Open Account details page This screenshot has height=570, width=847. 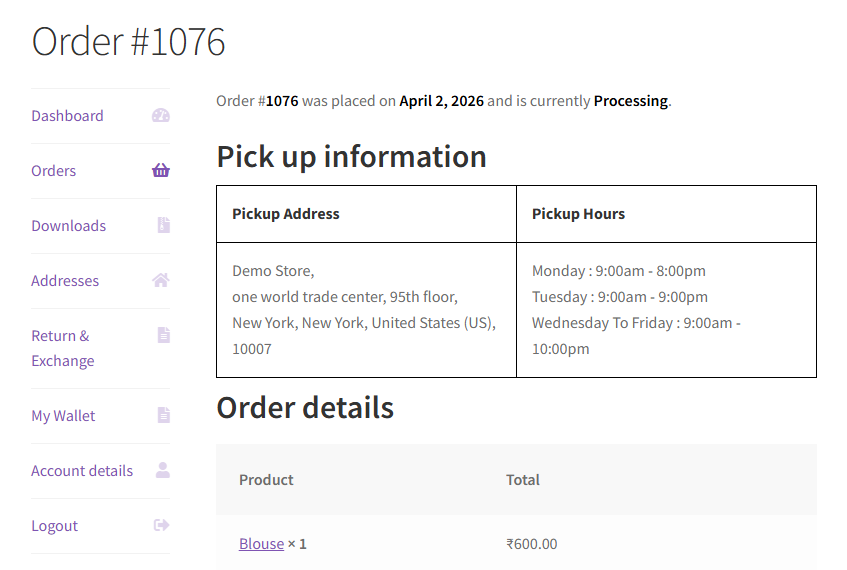pyautogui.click(x=82, y=471)
